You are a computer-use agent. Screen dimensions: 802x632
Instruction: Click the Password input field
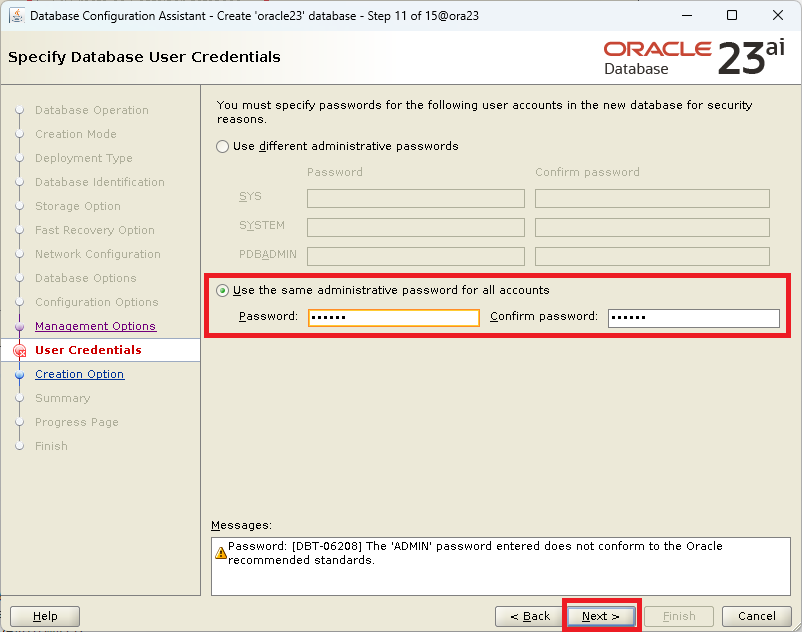(x=393, y=318)
